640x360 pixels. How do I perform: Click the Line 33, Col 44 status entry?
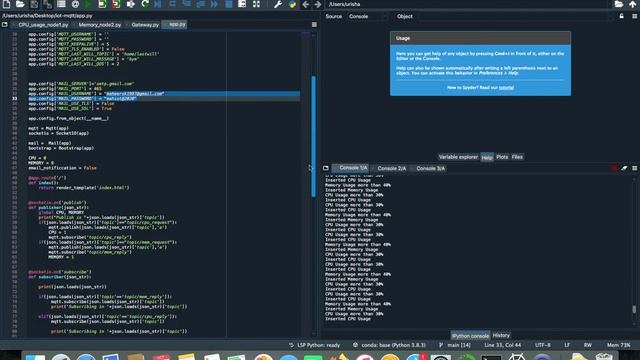click(502, 345)
